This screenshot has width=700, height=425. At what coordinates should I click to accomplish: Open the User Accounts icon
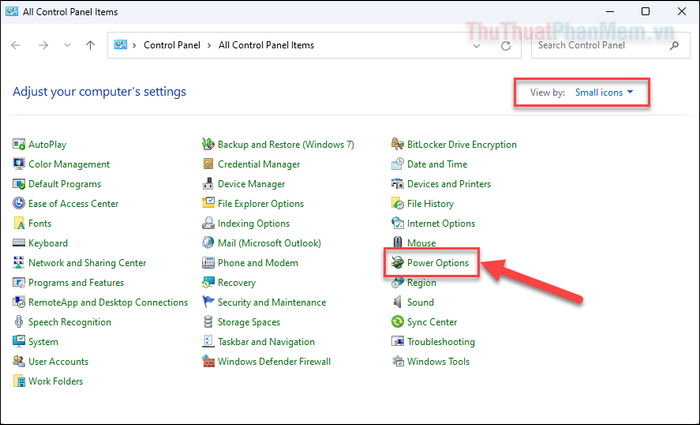pos(19,361)
